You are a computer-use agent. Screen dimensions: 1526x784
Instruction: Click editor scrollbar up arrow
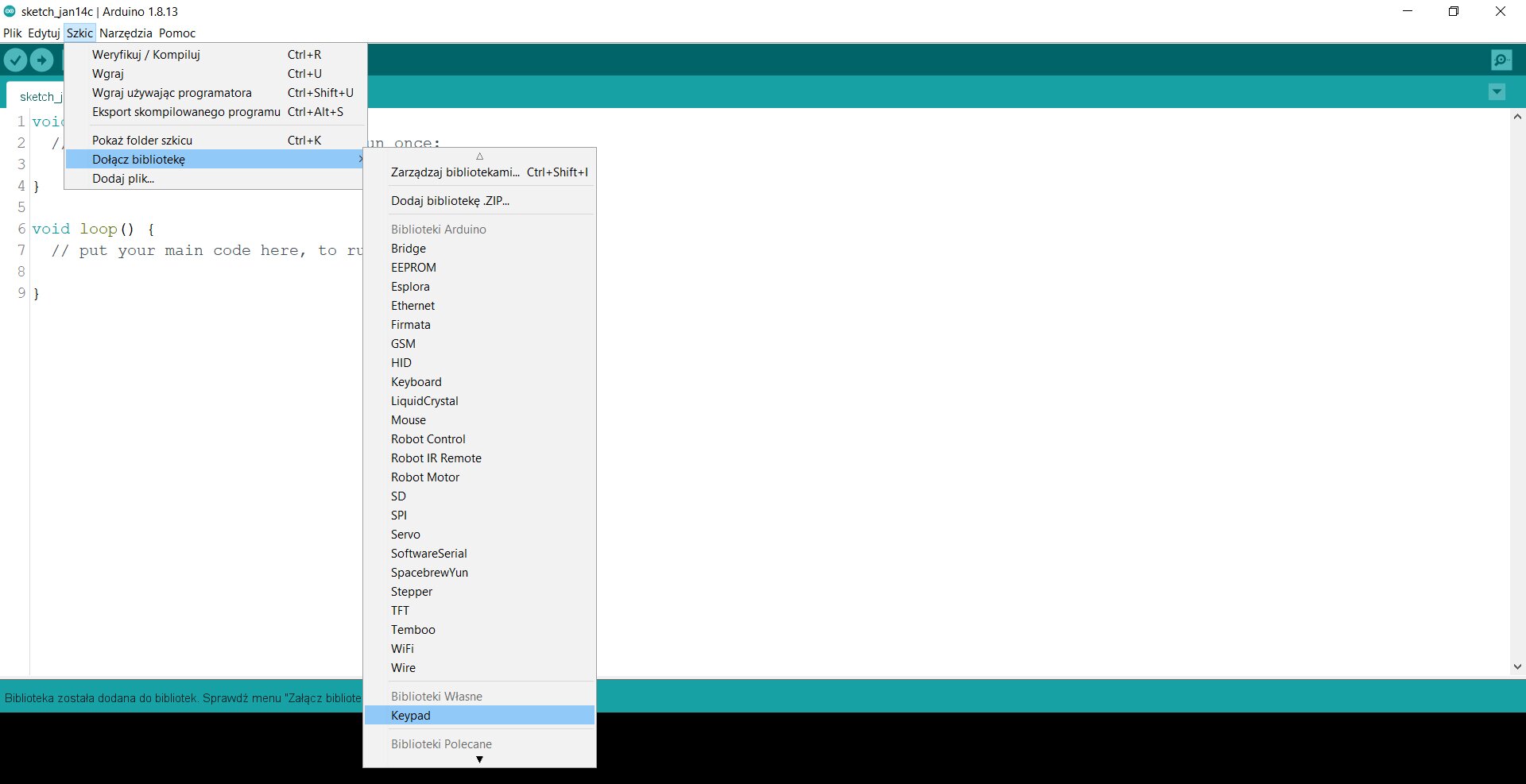tap(1517, 117)
